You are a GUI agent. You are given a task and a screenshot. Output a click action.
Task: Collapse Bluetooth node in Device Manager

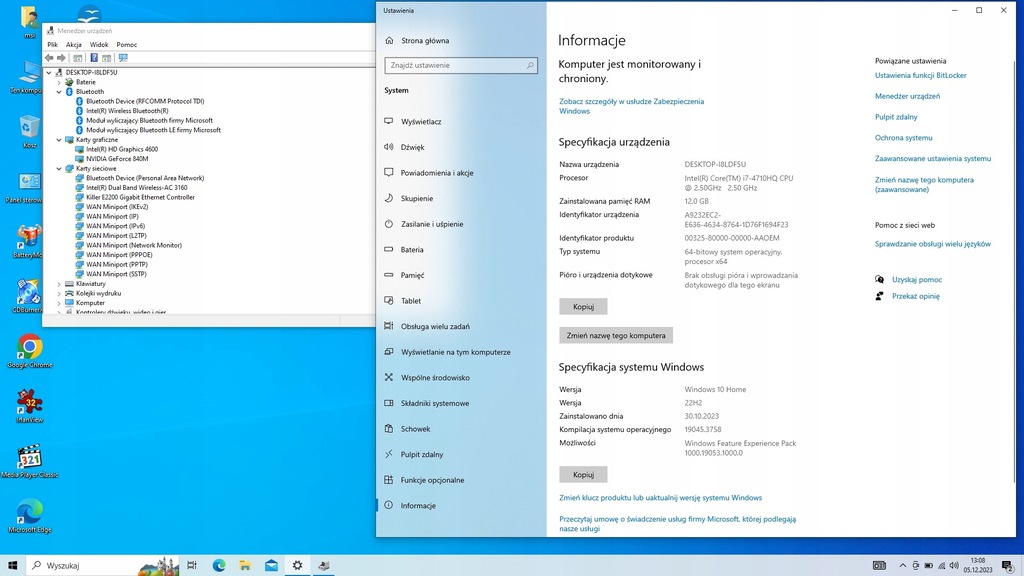pos(59,92)
